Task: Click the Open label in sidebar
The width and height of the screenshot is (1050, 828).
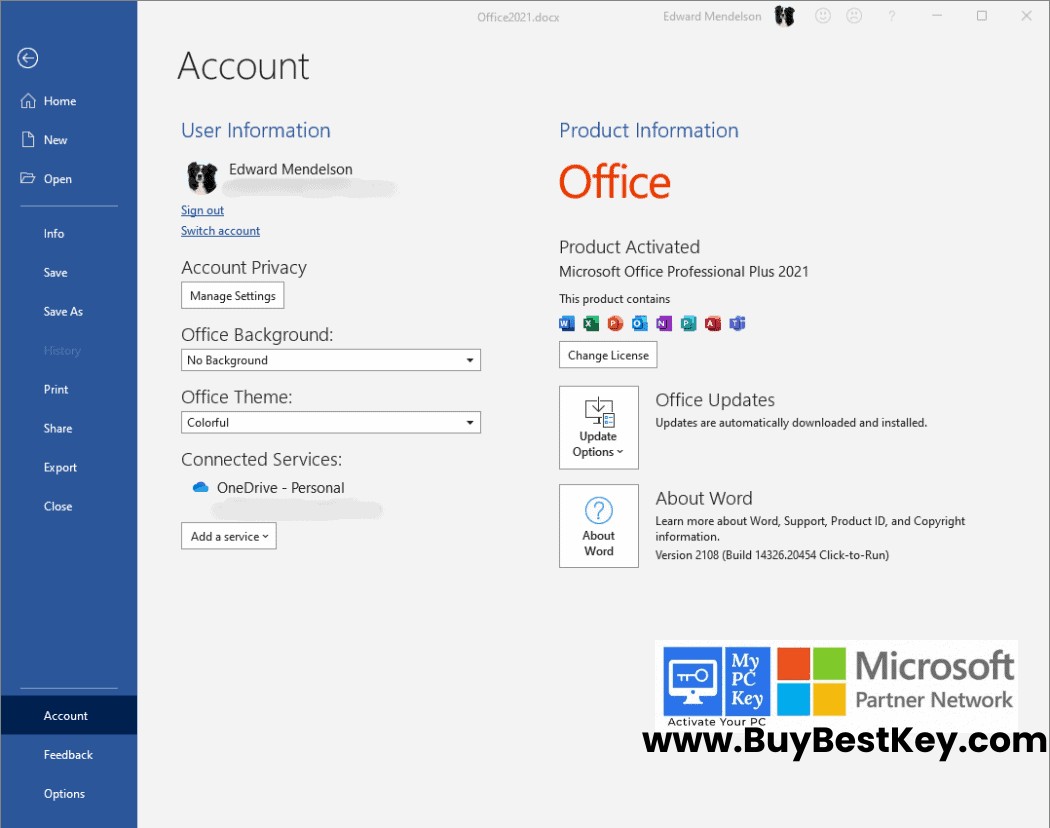Action: point(58,179)
